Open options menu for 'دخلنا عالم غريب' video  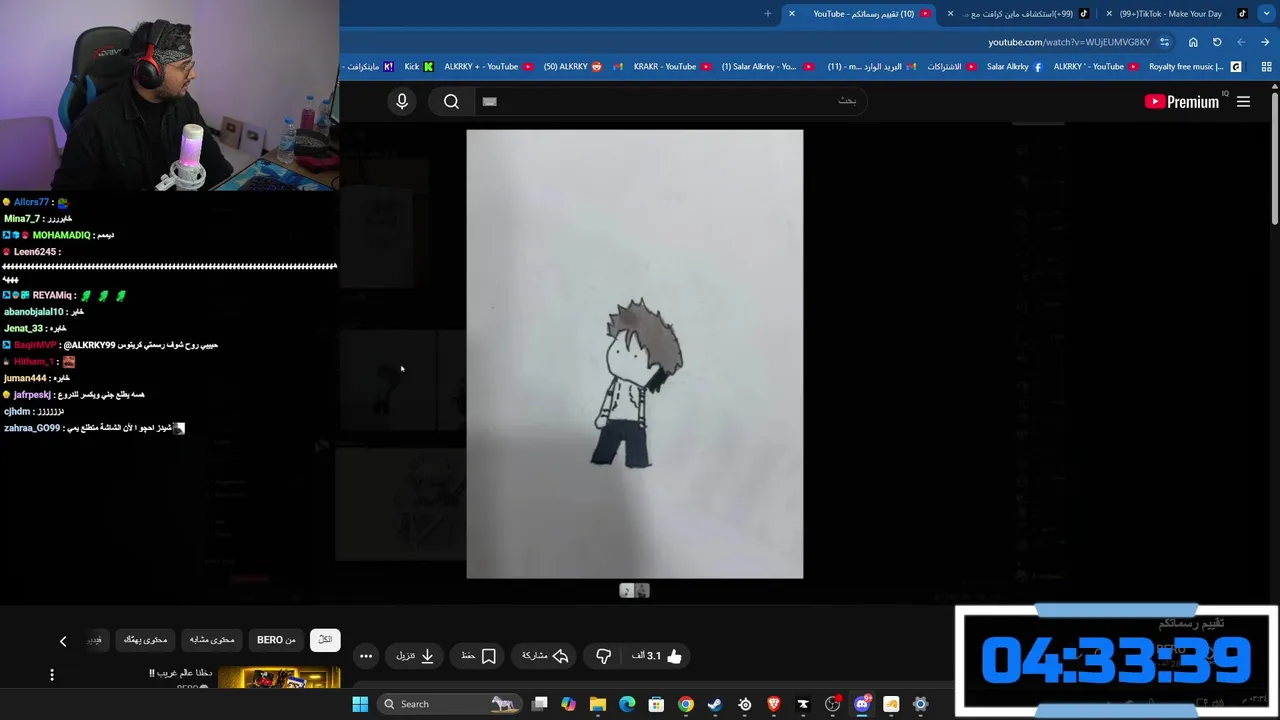click(x=52, y=675)
